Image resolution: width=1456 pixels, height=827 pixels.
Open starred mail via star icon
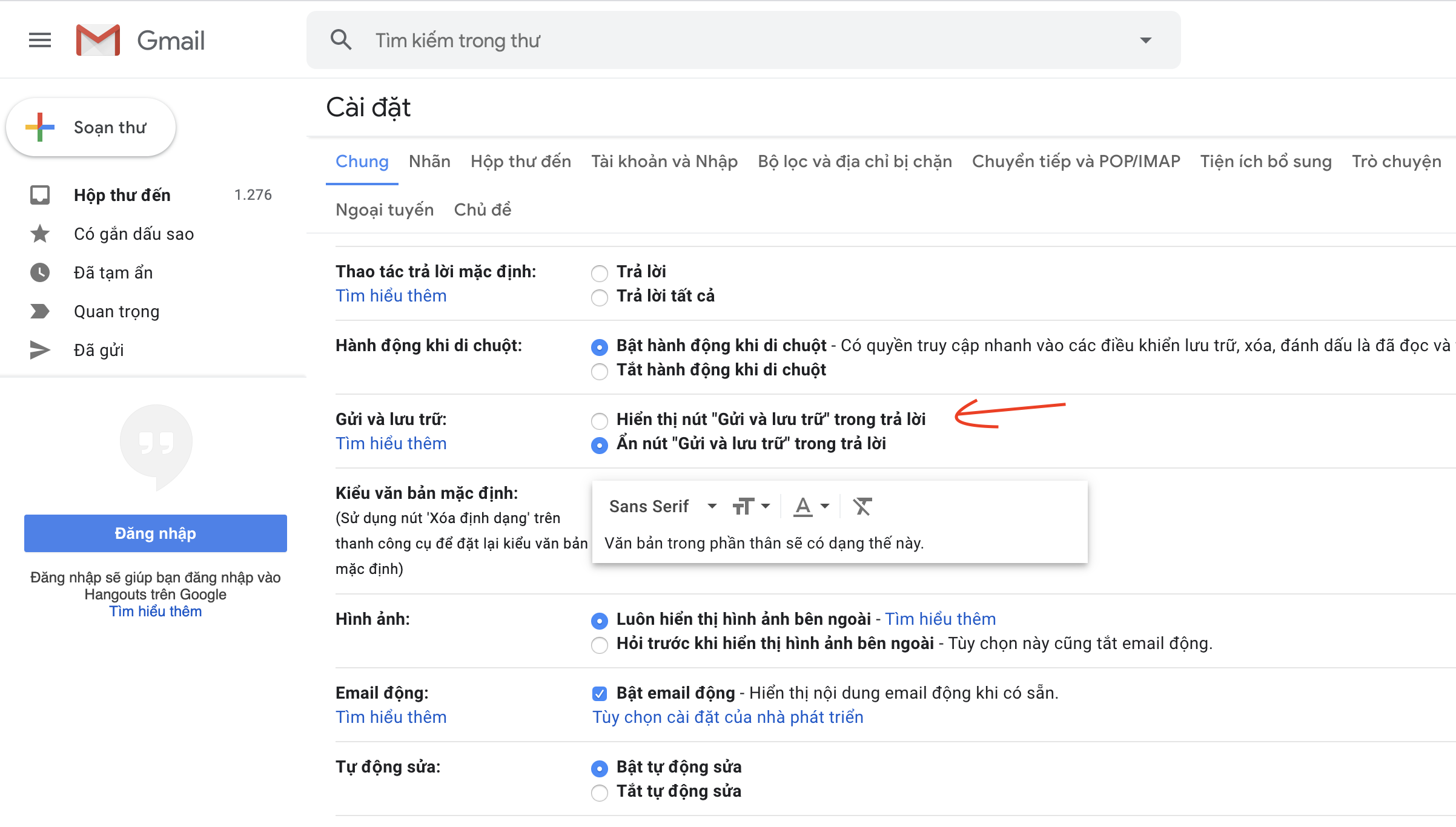40,234
